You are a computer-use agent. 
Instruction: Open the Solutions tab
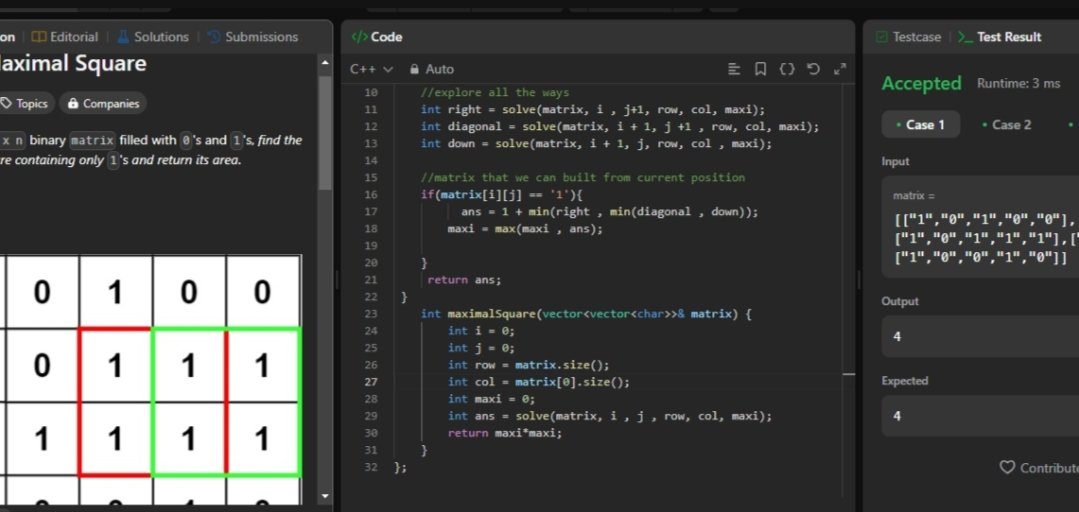coord(153,37)
